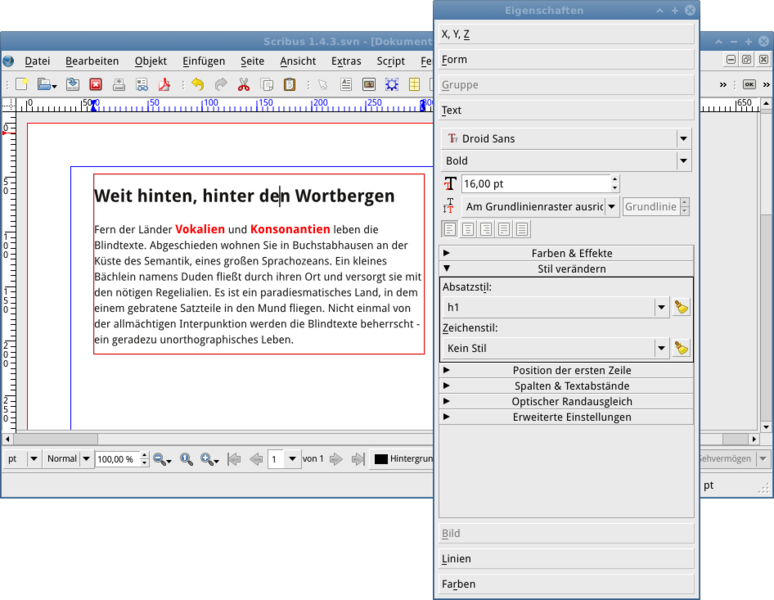The image size is (774, 600).
Task: Select the Insert Image Frame tool
Action: click(x=369, y=85)
